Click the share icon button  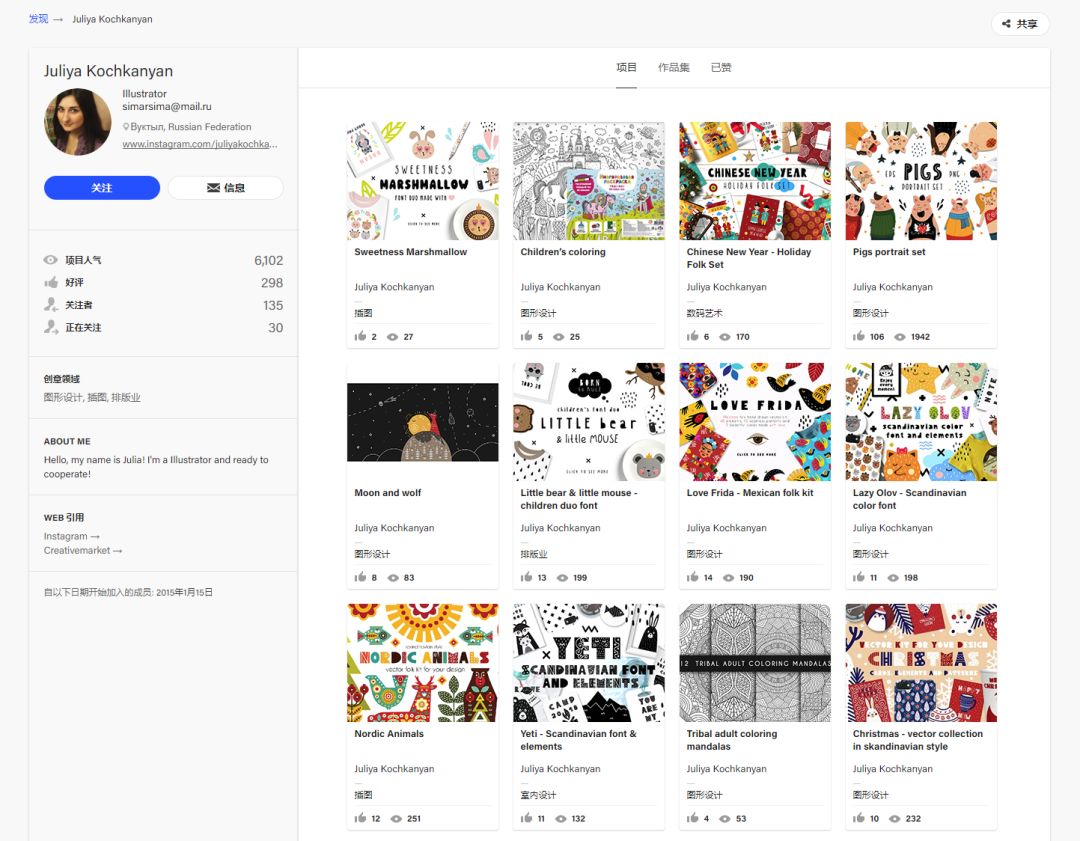1006,24
